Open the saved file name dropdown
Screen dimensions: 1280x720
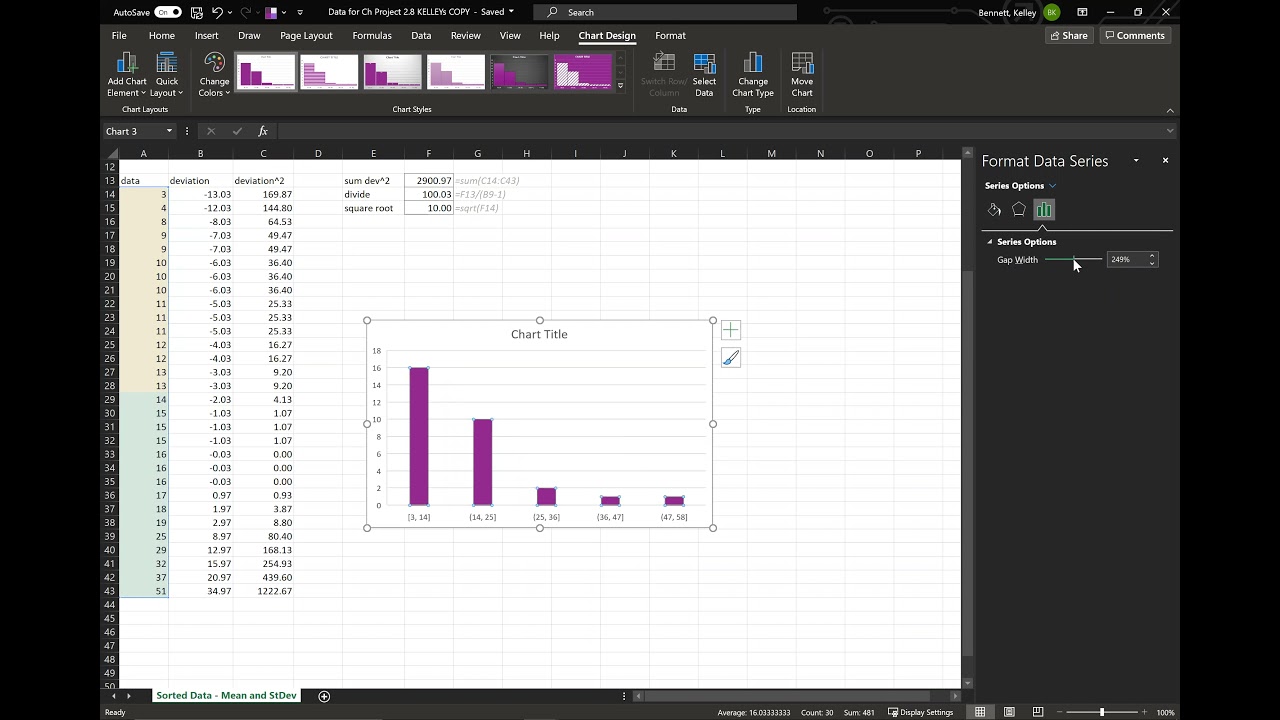click(x=511, y=12)
